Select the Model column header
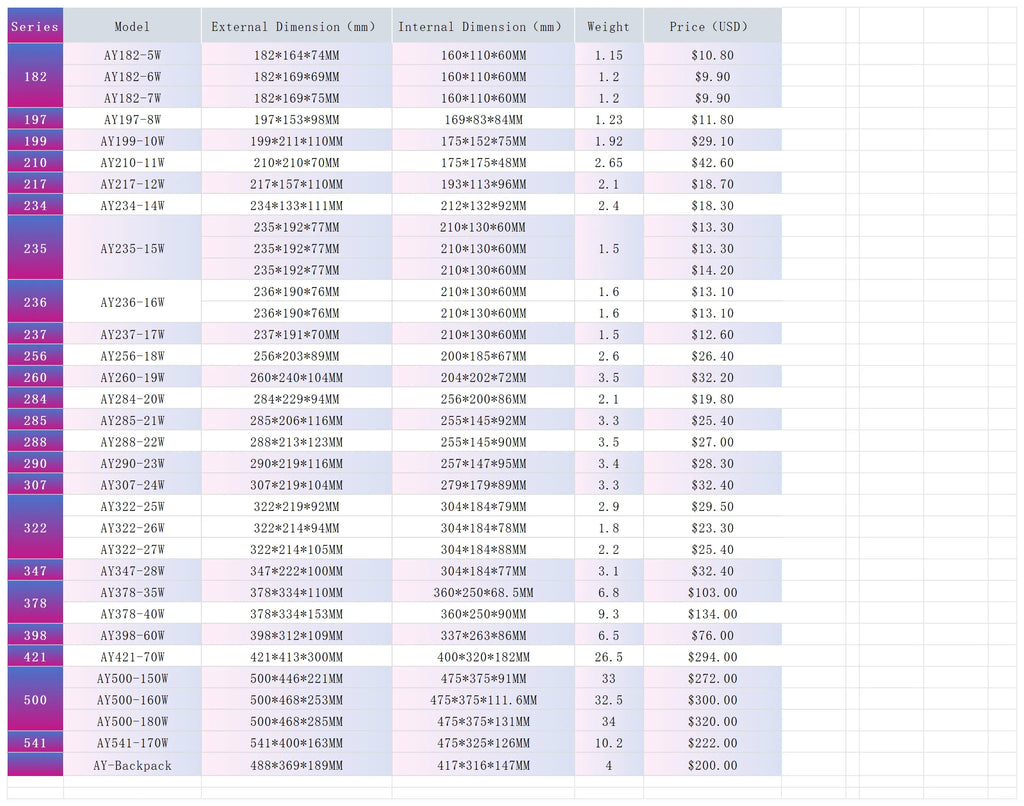Screen dimensions: 1024x806 pyautogui.click(x=132, y=26)
